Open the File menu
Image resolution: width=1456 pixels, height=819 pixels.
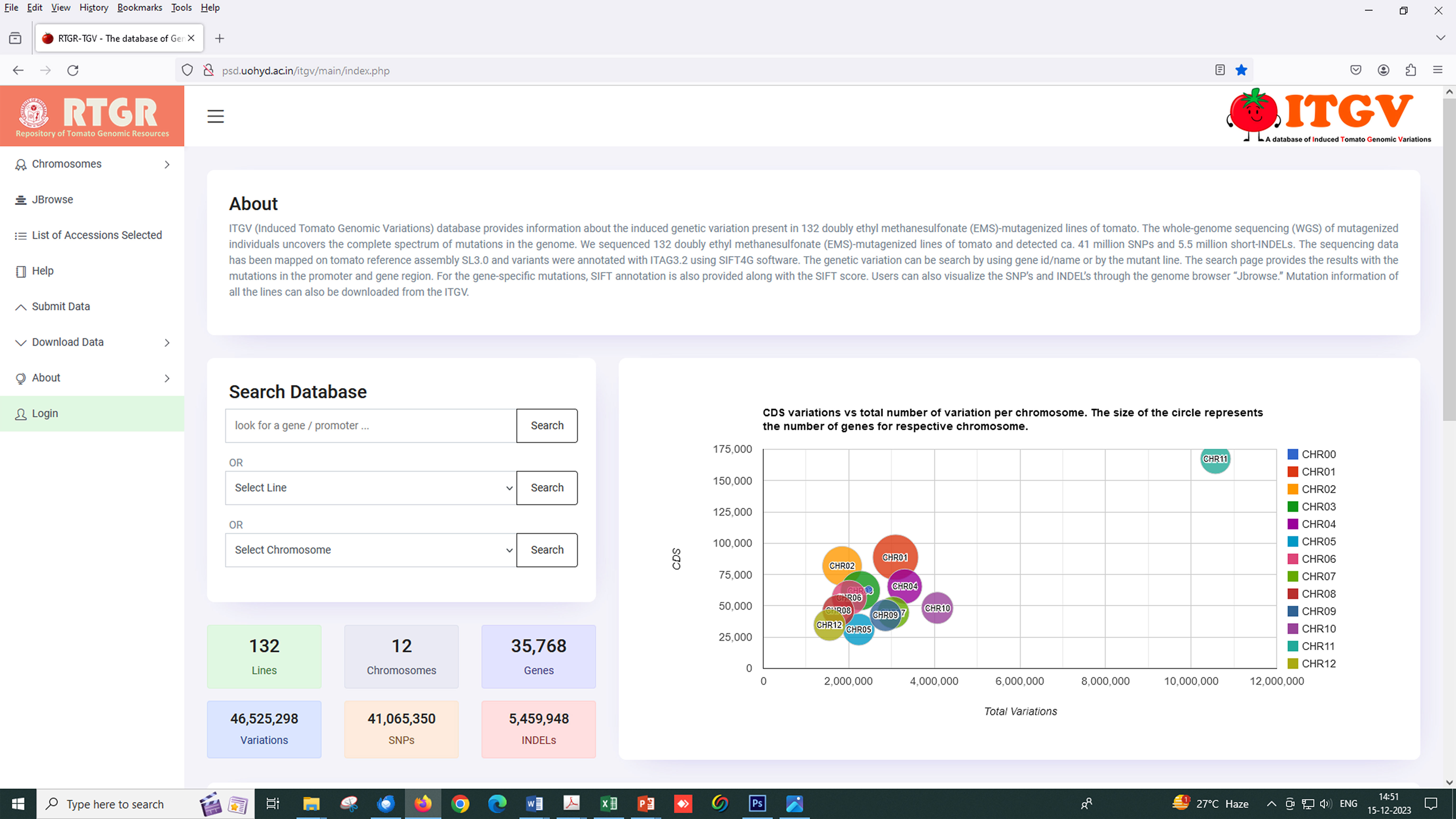tap(11, 7)
